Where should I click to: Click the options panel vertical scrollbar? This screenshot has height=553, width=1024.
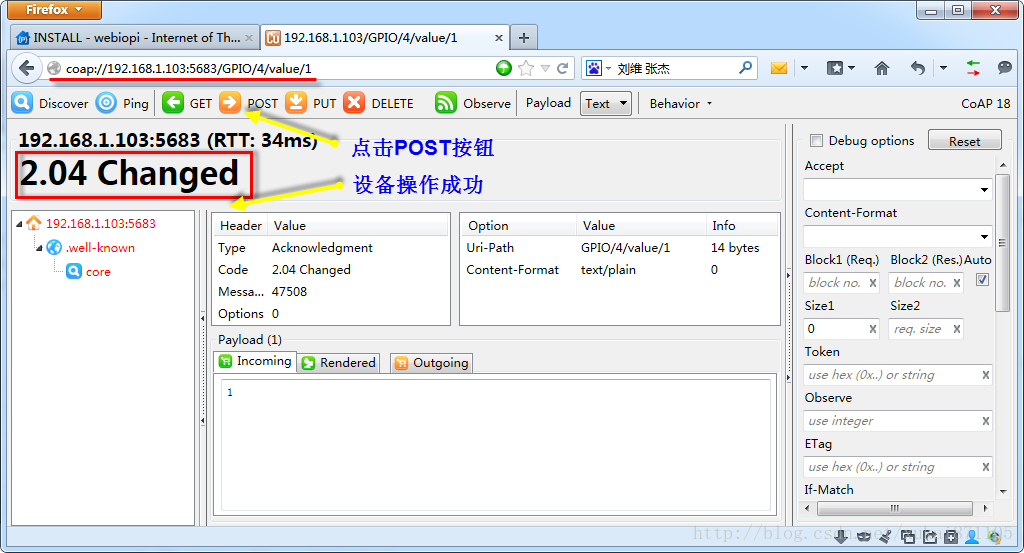(1003, 243)
